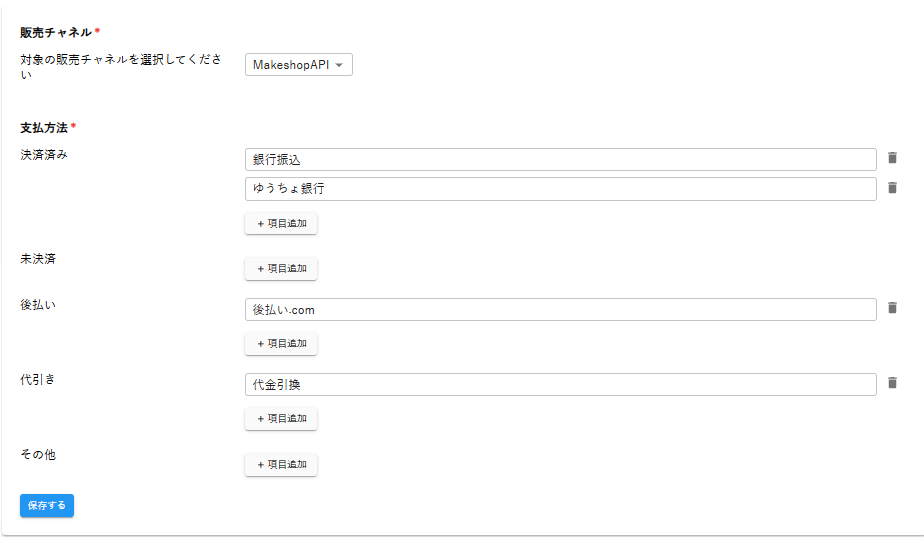Delete the 後払い.com entry with trash icon
Screen dimensions: 924x540
(892, 308)
